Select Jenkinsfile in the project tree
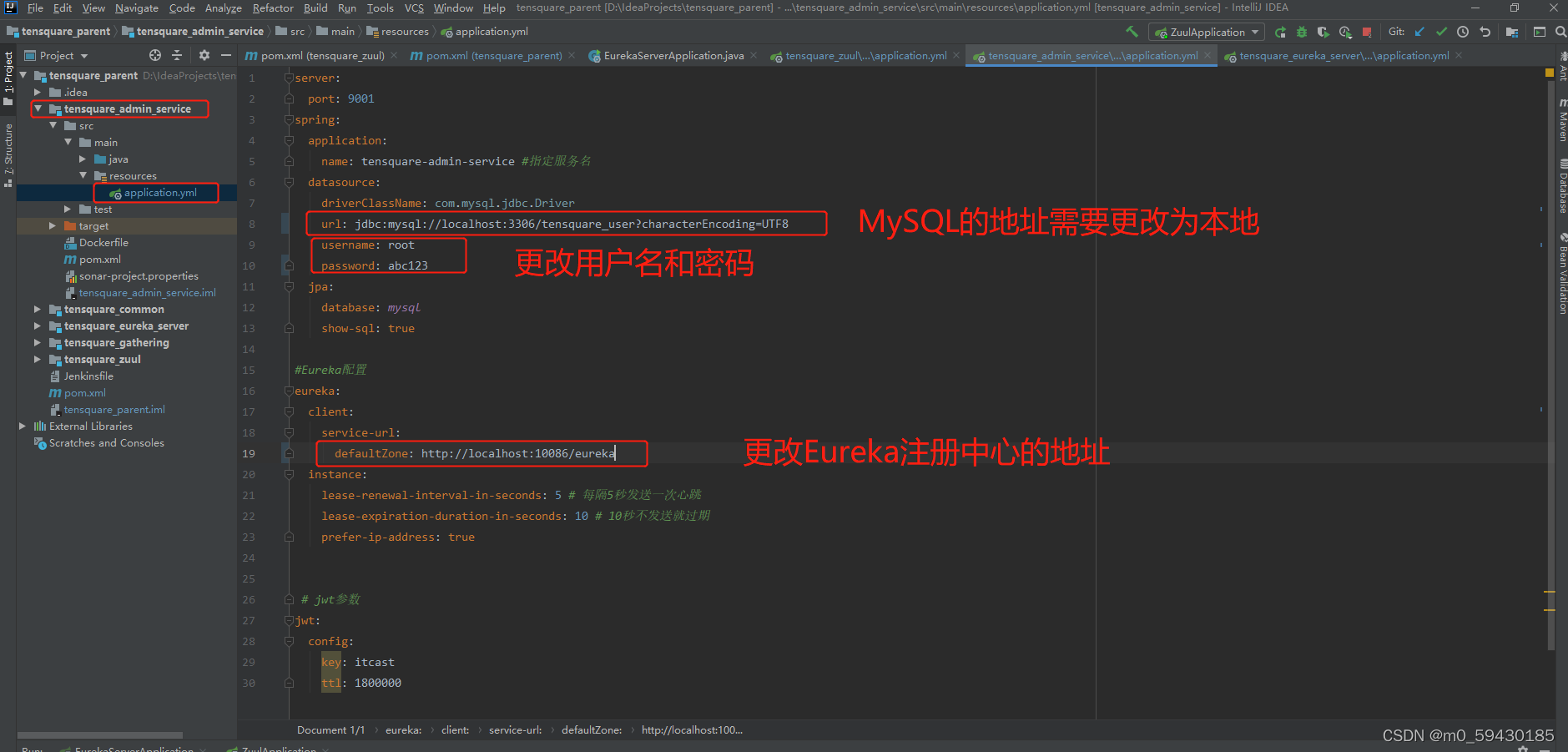 pos(88,376)
